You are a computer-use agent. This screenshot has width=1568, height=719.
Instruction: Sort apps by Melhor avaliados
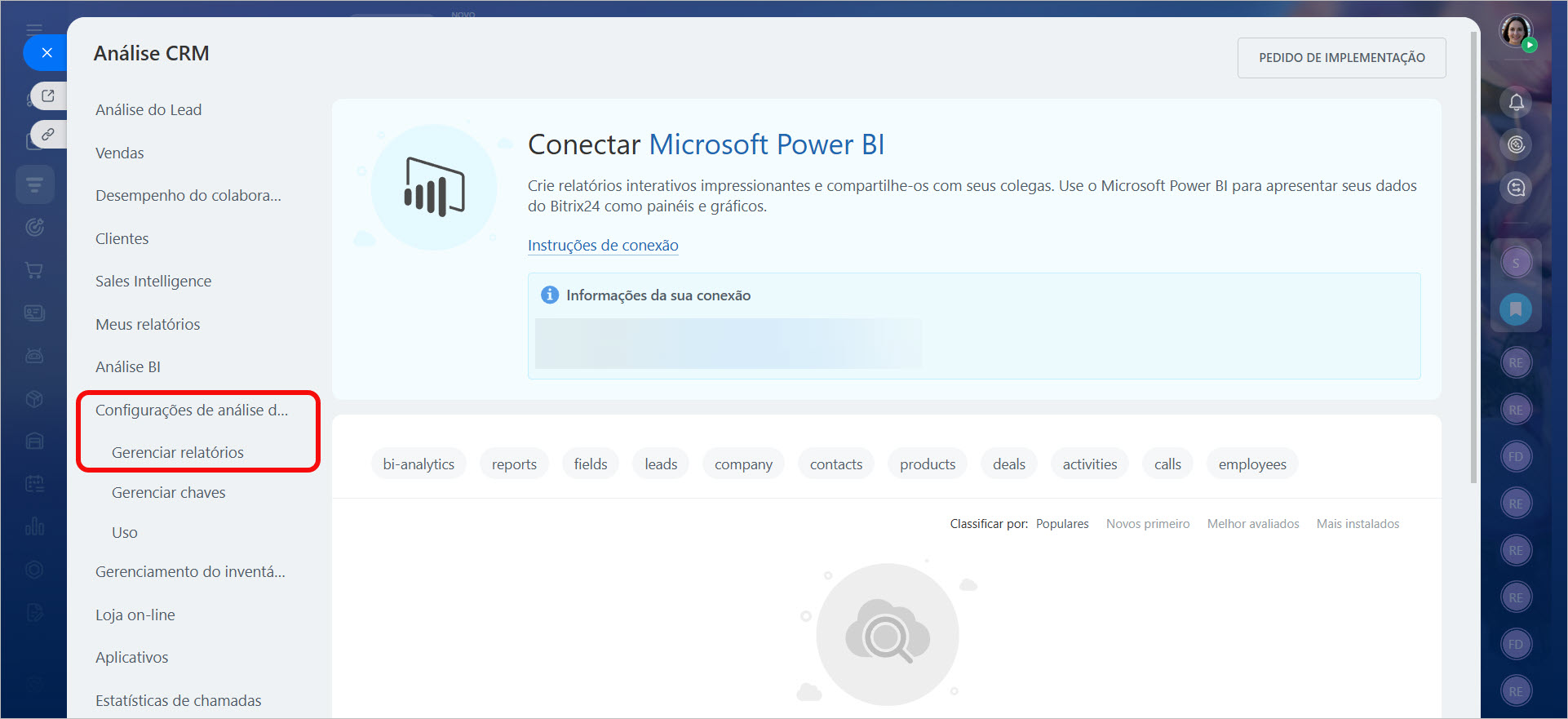click(x=1252, y=524)
